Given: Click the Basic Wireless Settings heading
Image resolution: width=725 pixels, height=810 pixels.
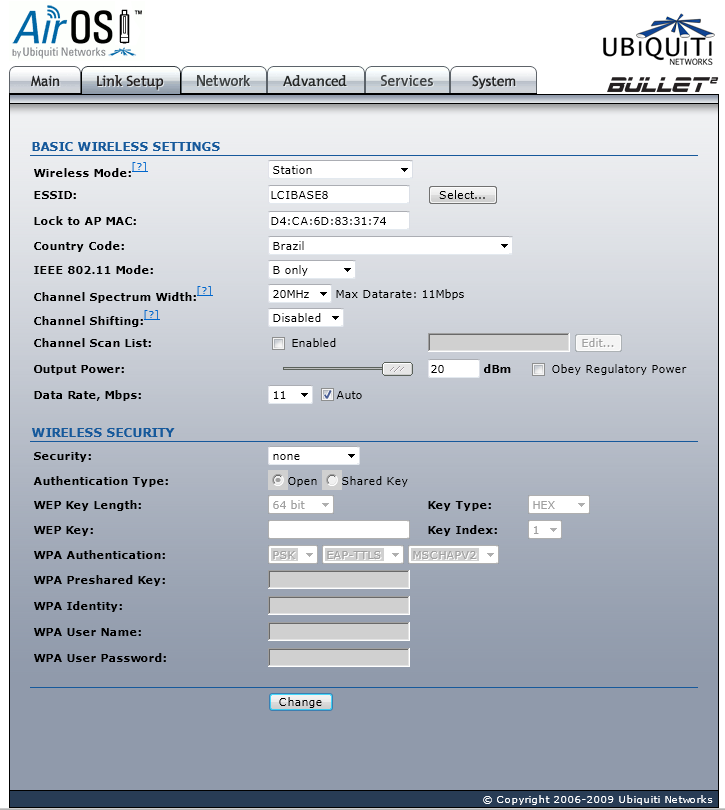Looking at the screenshot, I should 126,147.
